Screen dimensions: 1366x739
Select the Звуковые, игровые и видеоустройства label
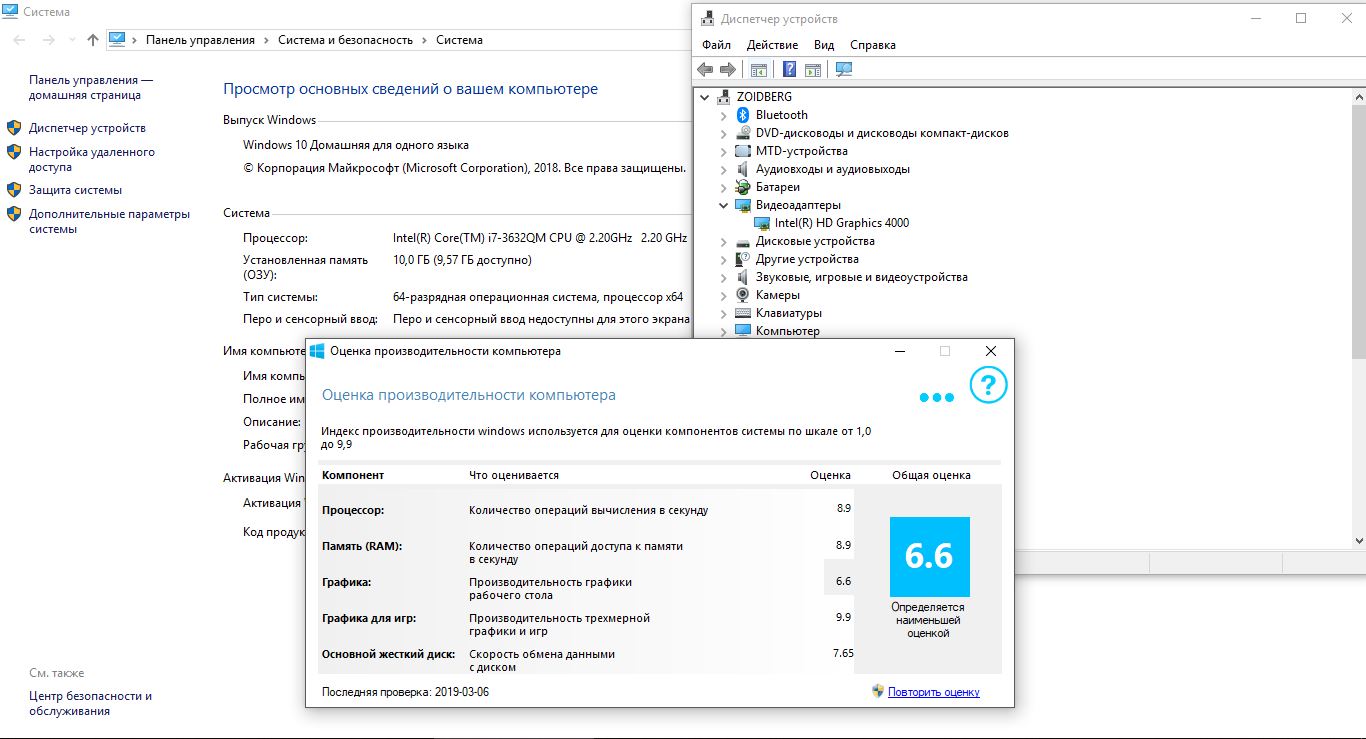click(x=862, y=277)
